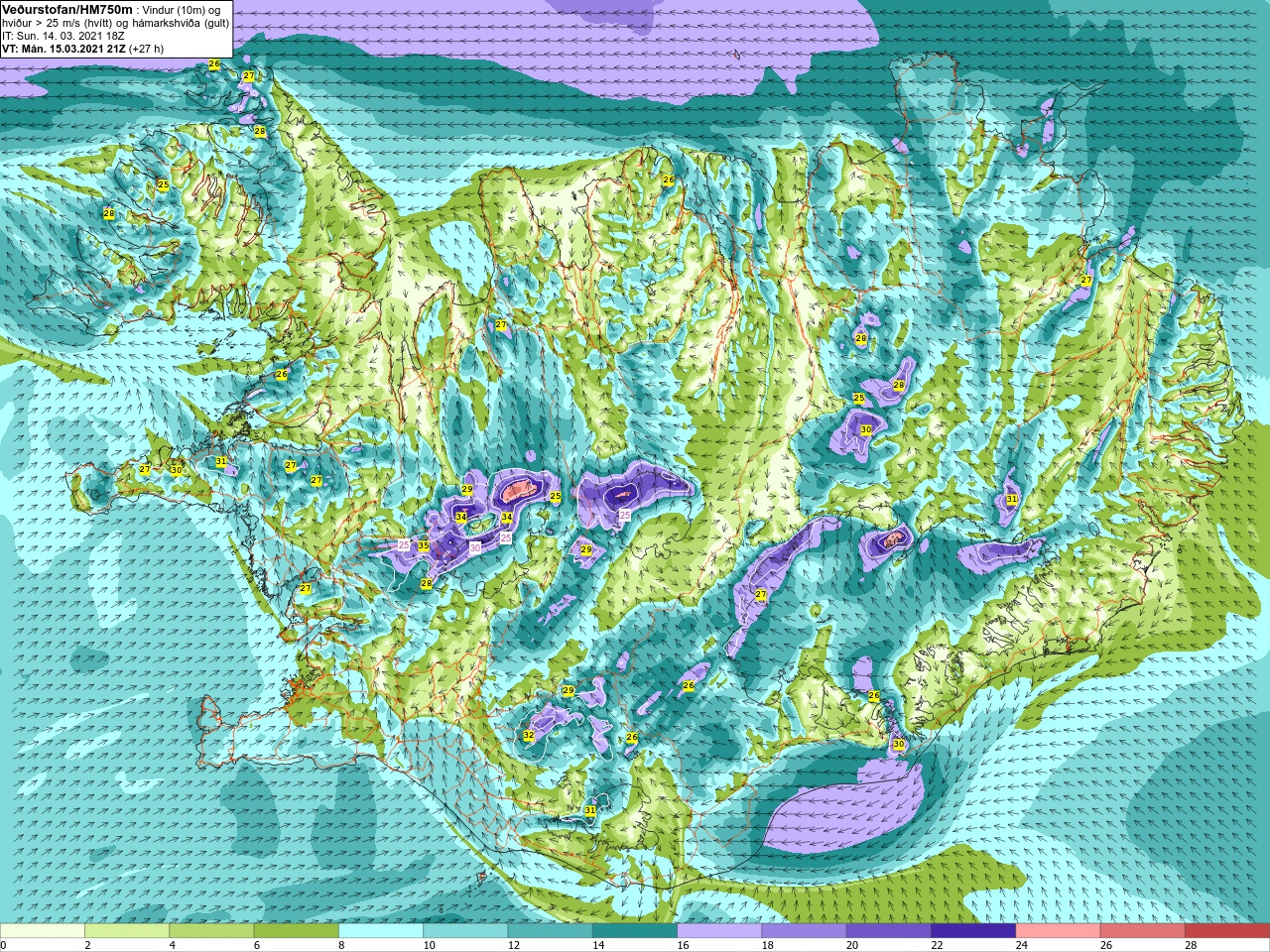This screenshot has width=1270, height=952.
Task: Click the 16–18 m/s lavender legend swatch
Action: point(719,931)
